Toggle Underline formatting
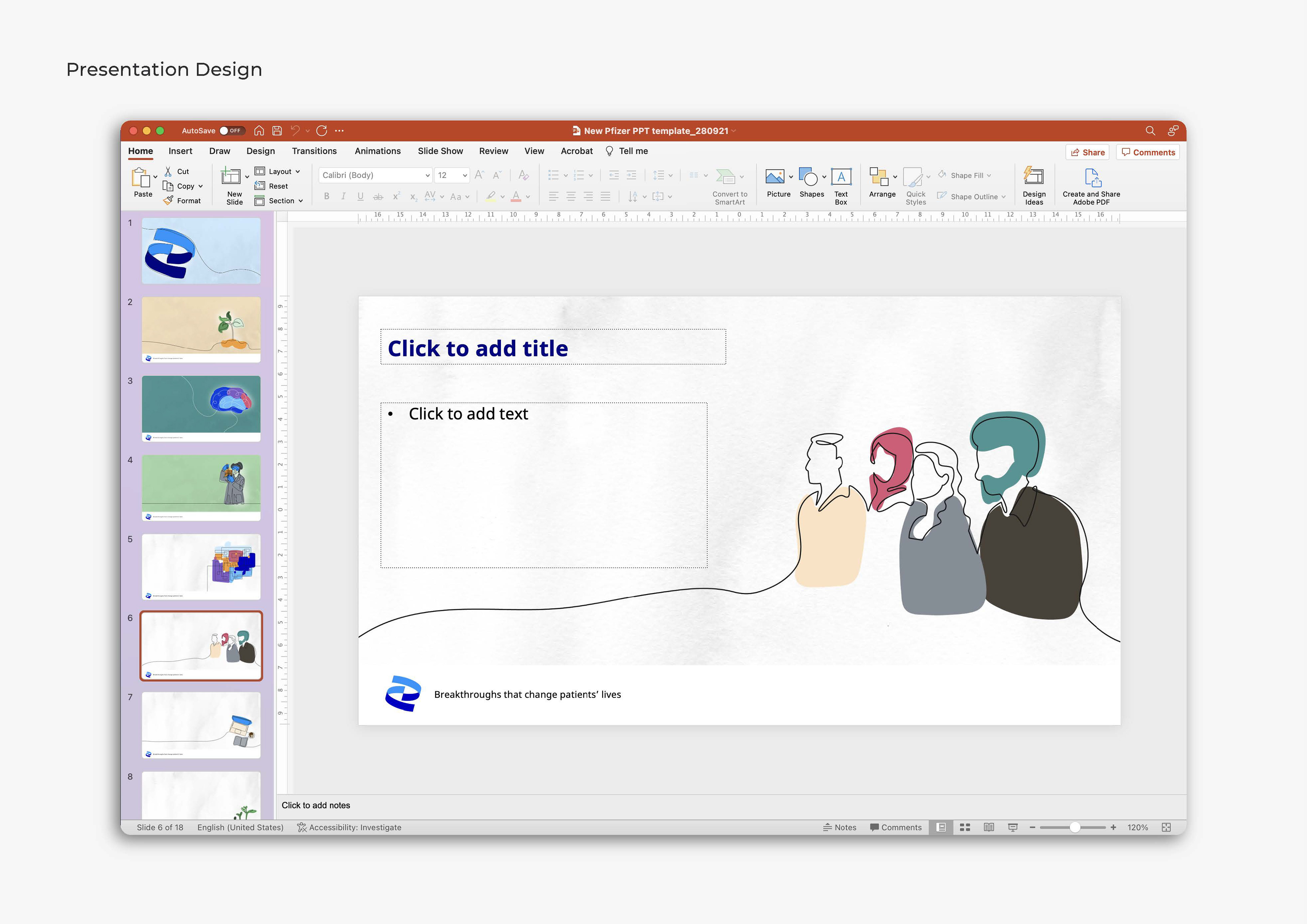The width and height of the screenshot is (1307, 924). (x=360, y=196)
